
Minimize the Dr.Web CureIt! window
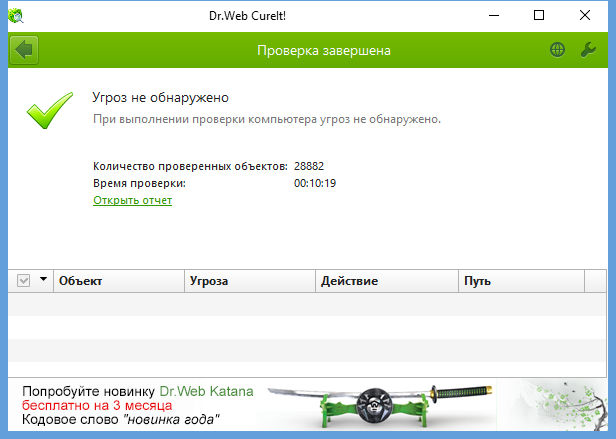pos(494,16)
